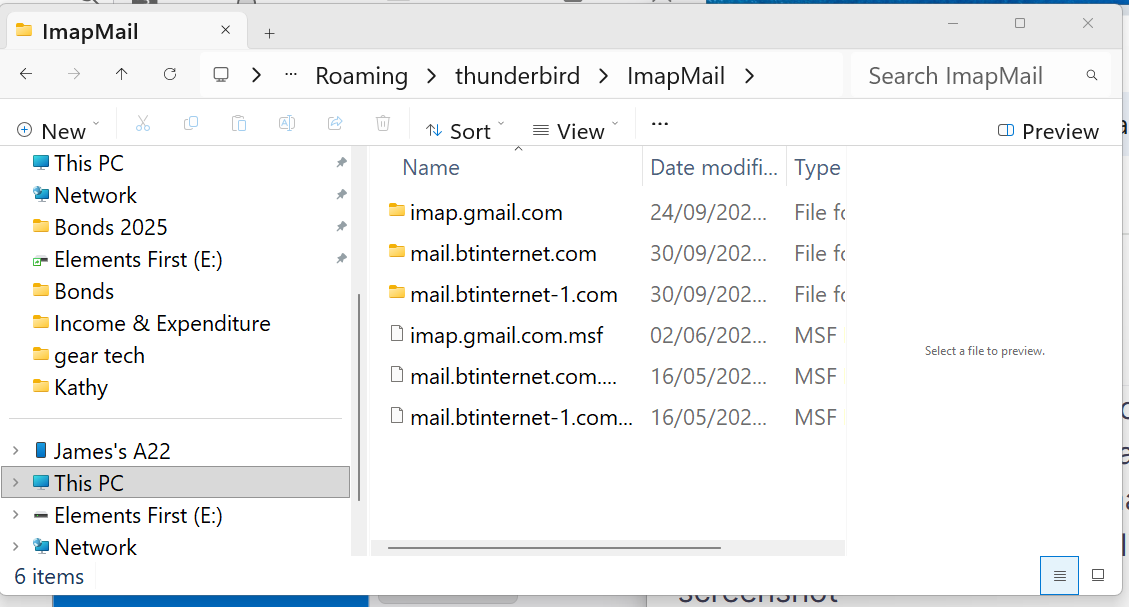Expand James's A22 tree node
The image size is (1129, 607).
click(x=16, y=451)
